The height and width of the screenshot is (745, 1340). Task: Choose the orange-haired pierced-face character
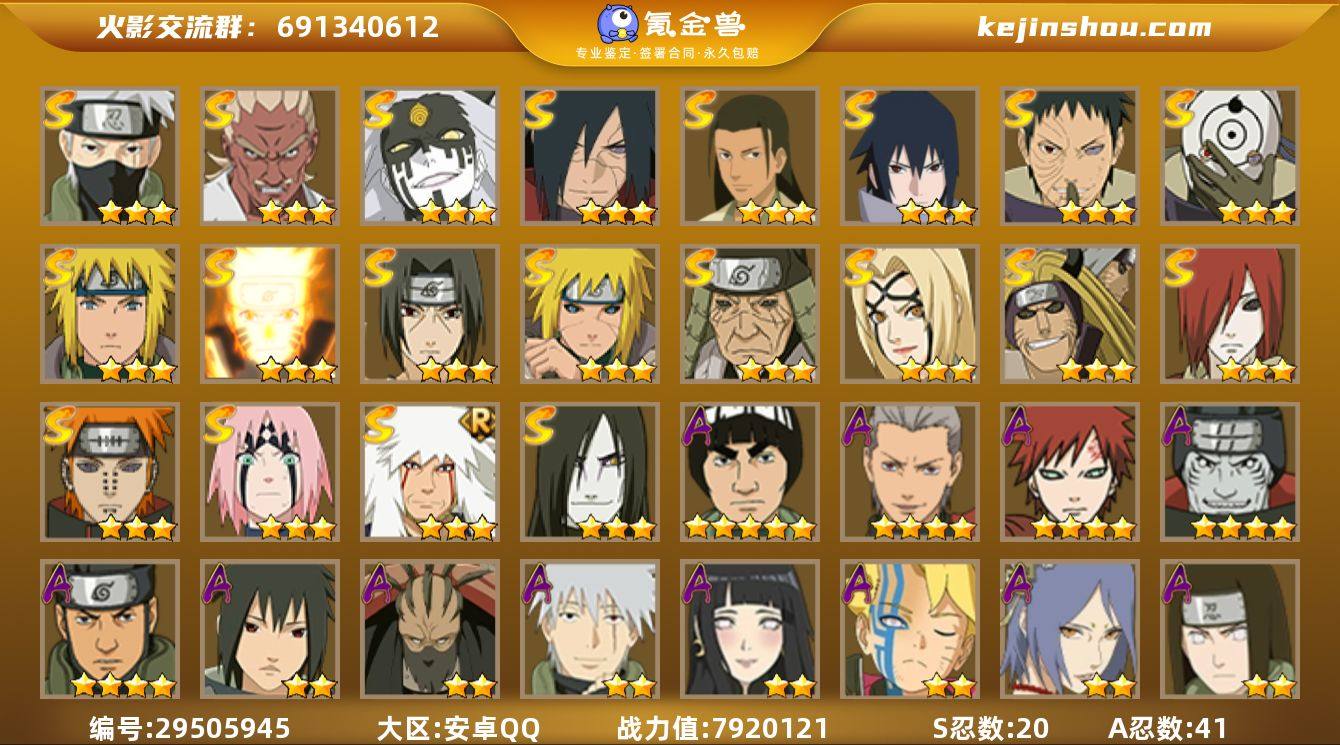(x=110, y=472)
